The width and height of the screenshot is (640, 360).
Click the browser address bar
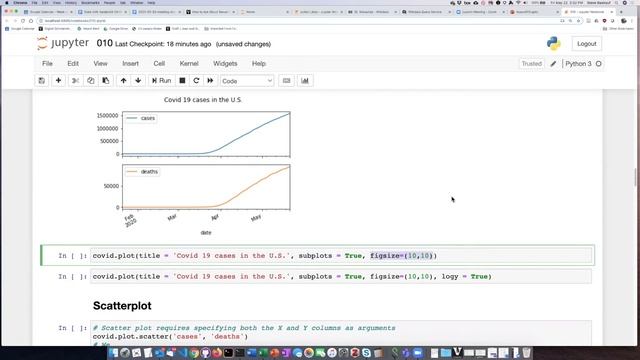pyautogui.click(x=298, y=20)
